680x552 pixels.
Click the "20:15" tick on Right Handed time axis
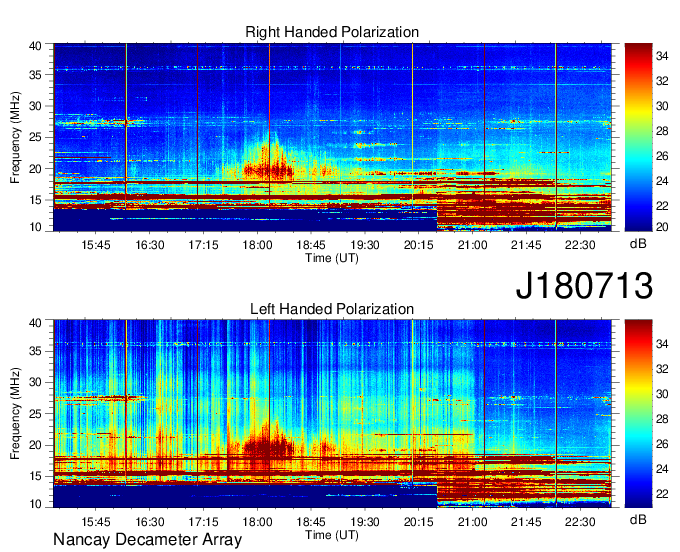[x=418, y=245]
